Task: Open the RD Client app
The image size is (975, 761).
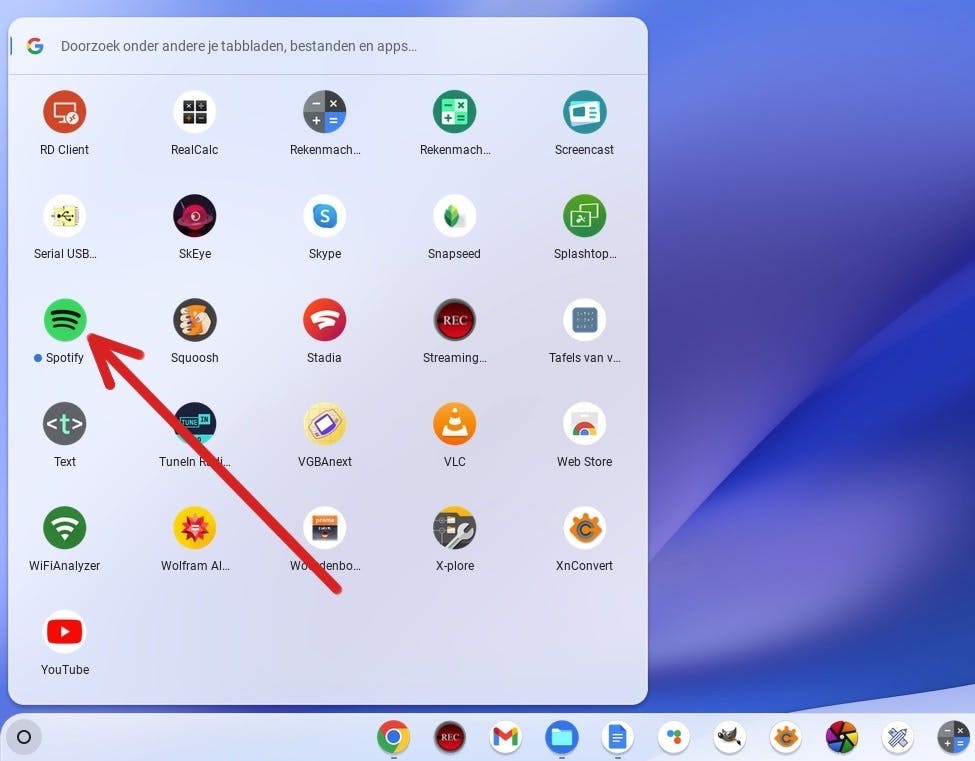Action: point(65,112)
